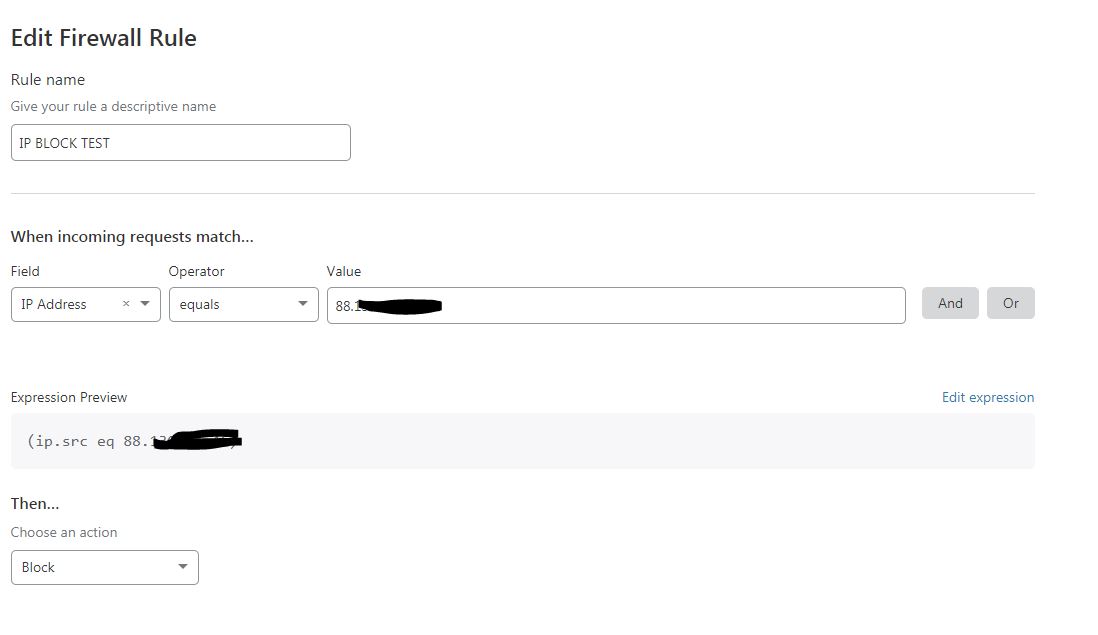
Task: Click the 'Choose an action' label
Action: (x=64, y=532)
